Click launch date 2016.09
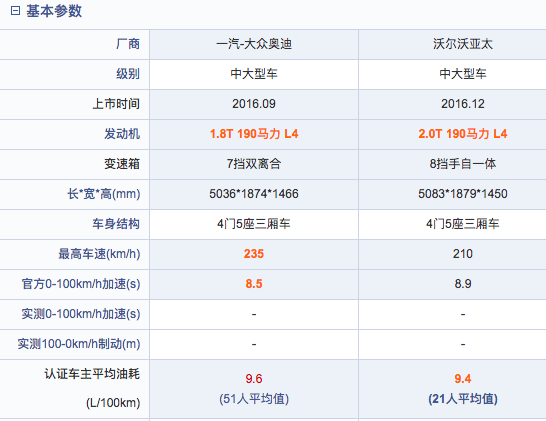 [x=254, y=104]
